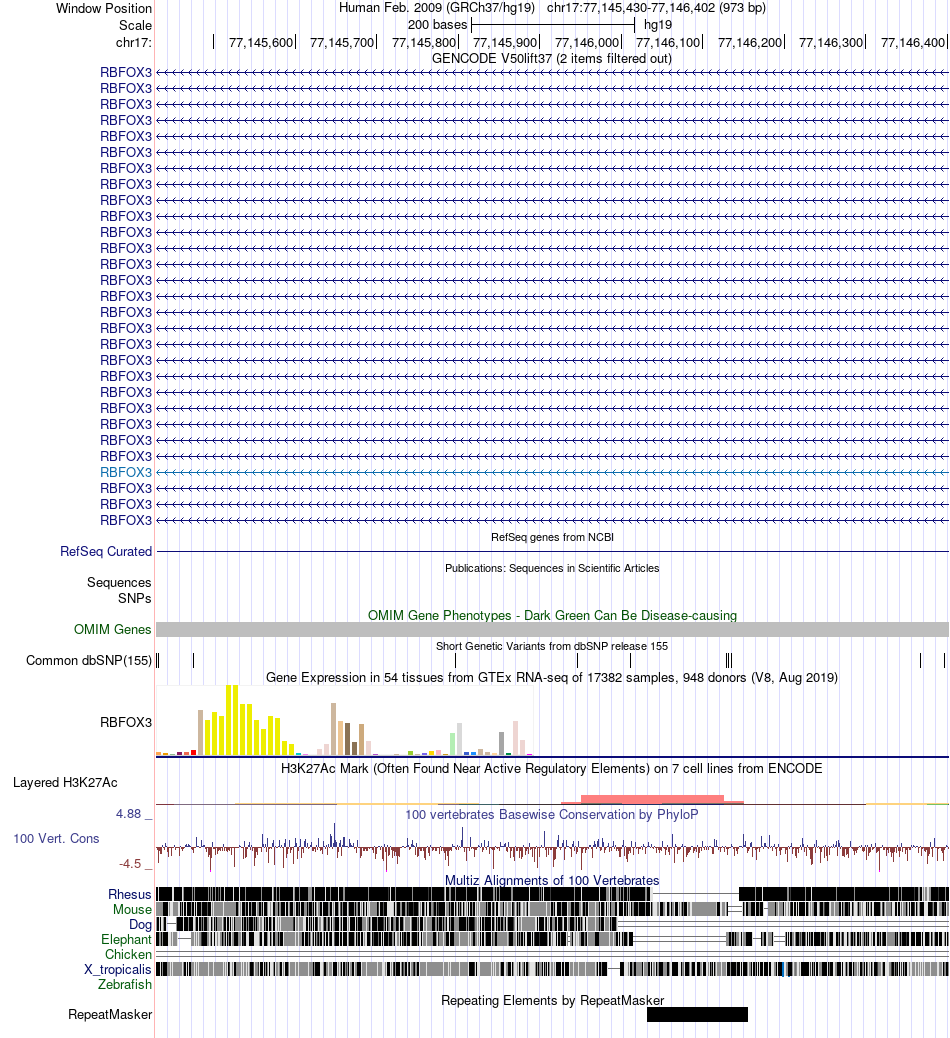Image resolution: width=950 pixels, height=1038 pixels.
Task: Click the Sequences track label
Action: pos(119,583)
